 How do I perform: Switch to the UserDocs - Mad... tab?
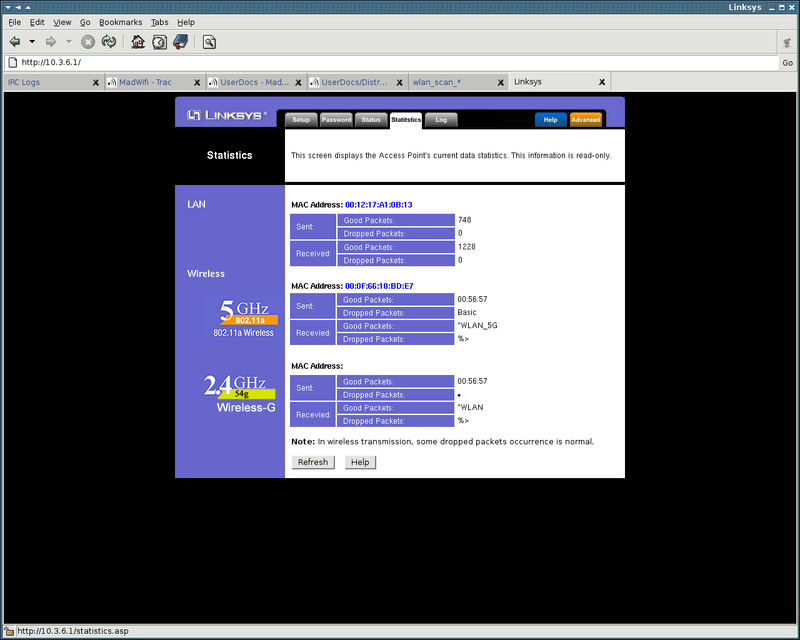click(255, 82)
